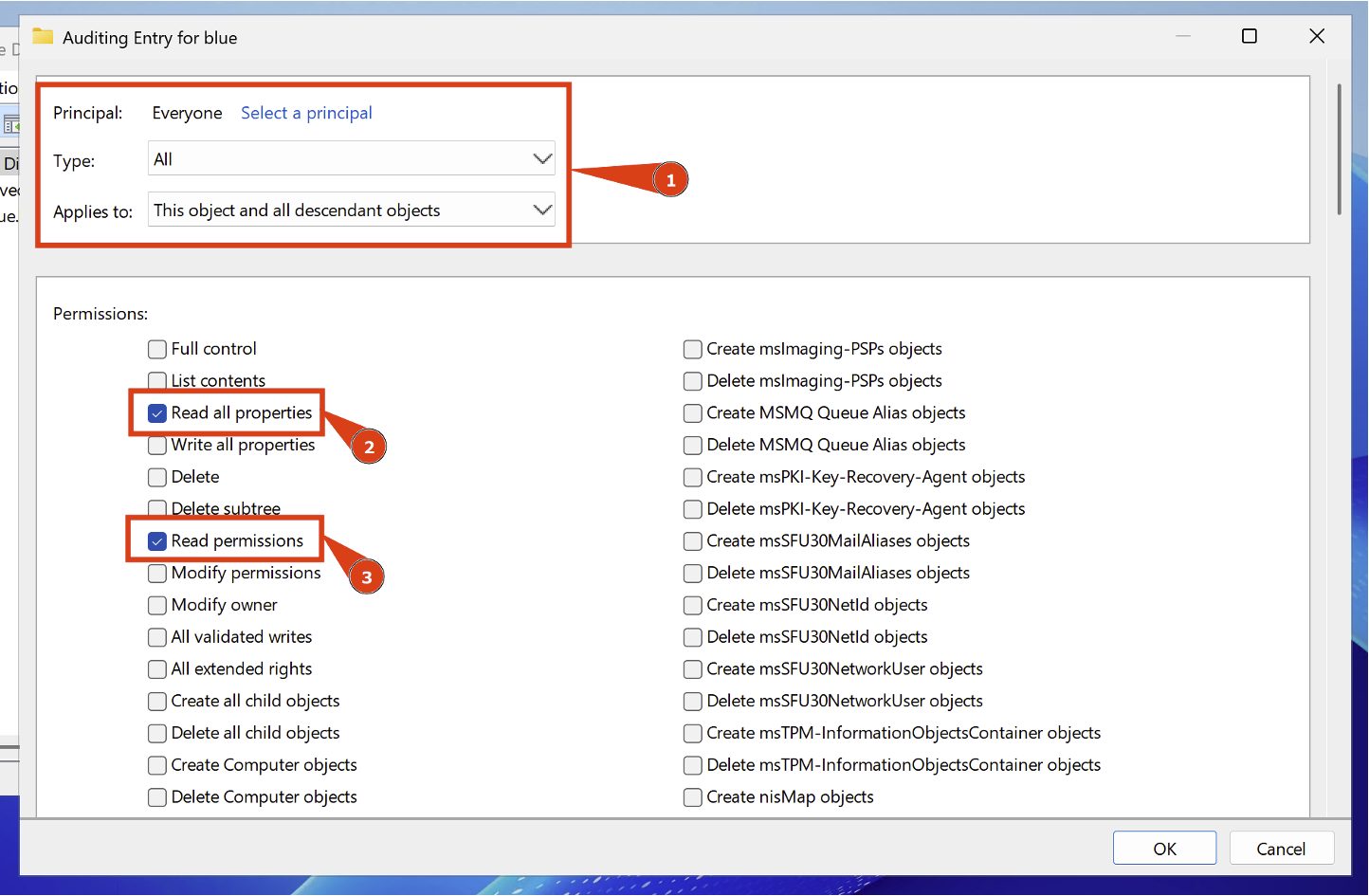Screen dimensions: 1369x896
Task: Uncheck Read all properties
Action: pos(156,413)
